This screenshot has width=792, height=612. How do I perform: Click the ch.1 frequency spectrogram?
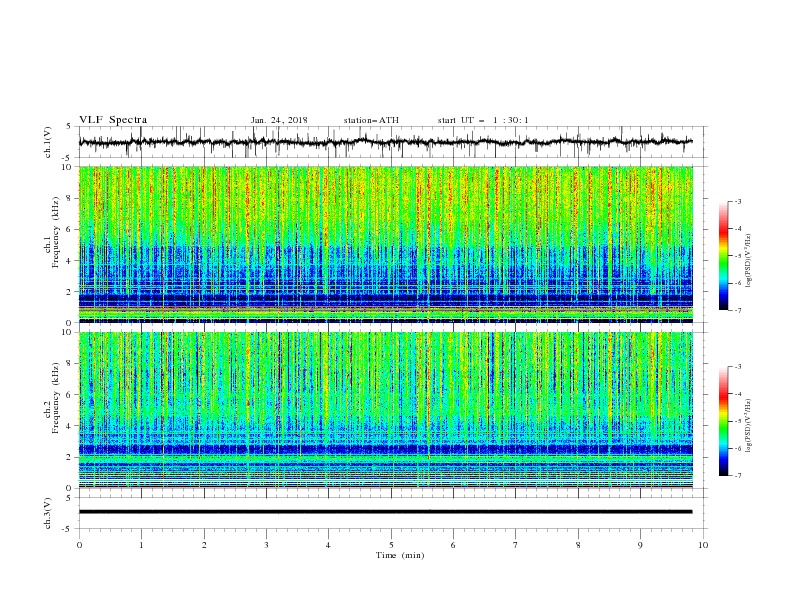pyautogui.click(x=386, y=244)
